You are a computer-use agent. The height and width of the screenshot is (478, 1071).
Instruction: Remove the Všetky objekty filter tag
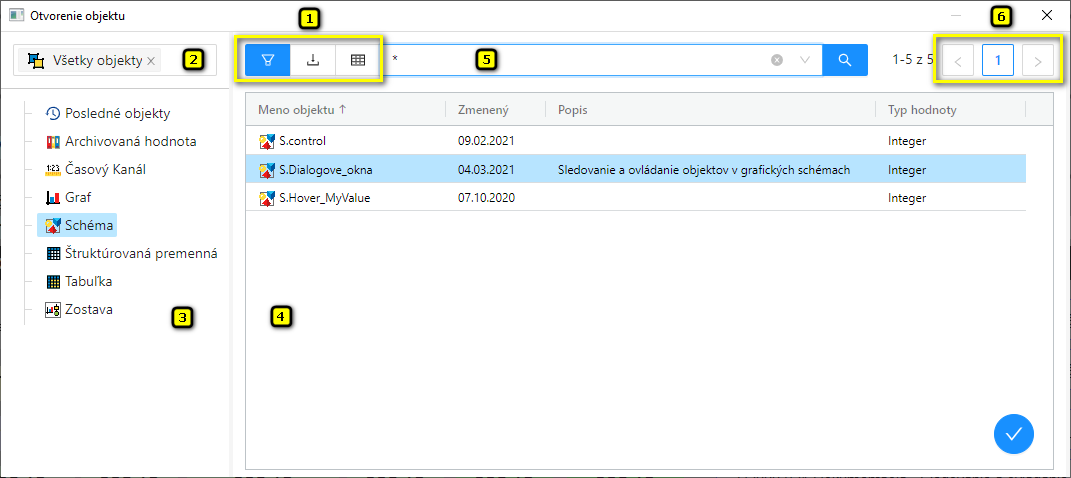(x=151, y=61)
